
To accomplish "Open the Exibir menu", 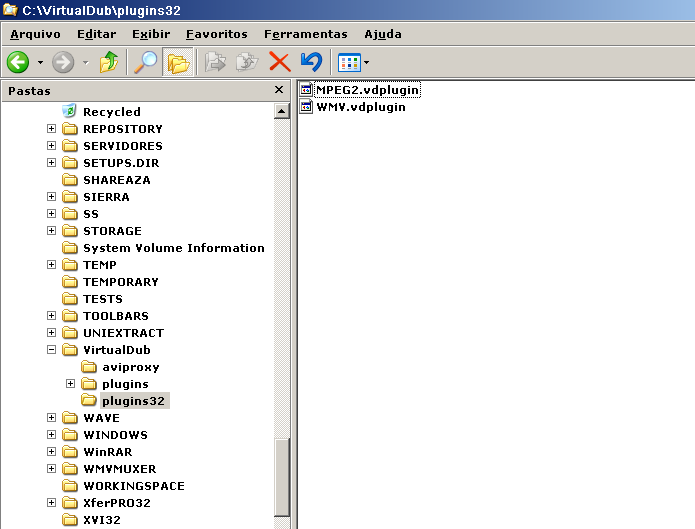I will (x=151, y=34).
